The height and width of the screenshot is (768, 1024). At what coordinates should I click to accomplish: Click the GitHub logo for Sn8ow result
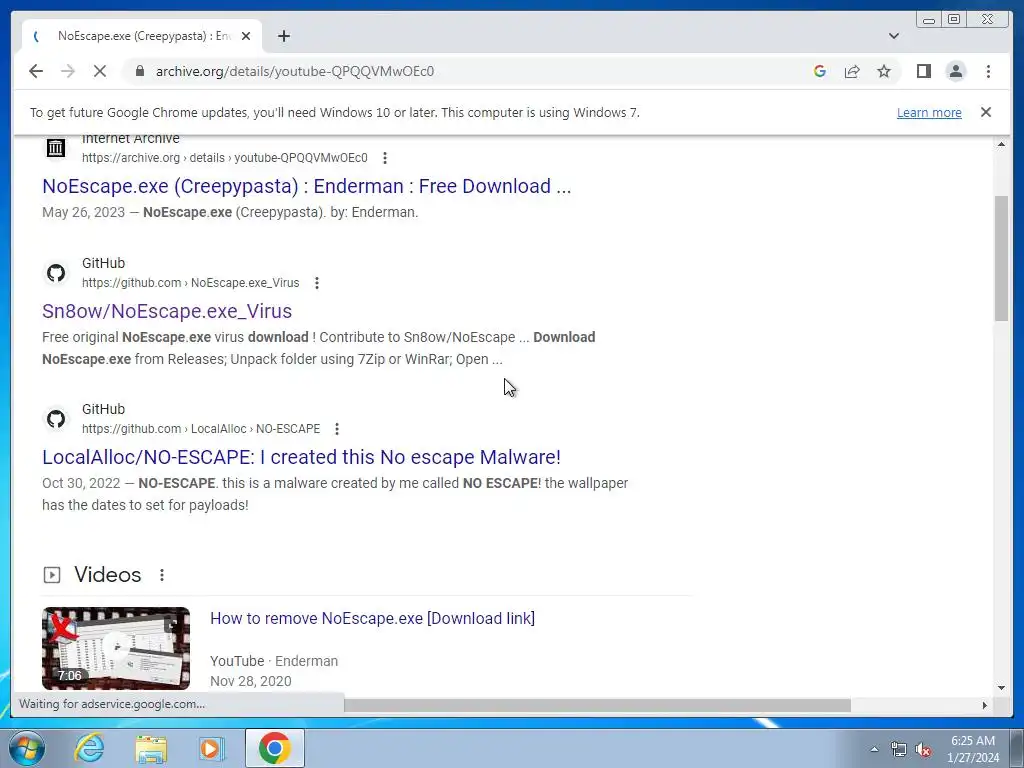click(x=56, y=272)
